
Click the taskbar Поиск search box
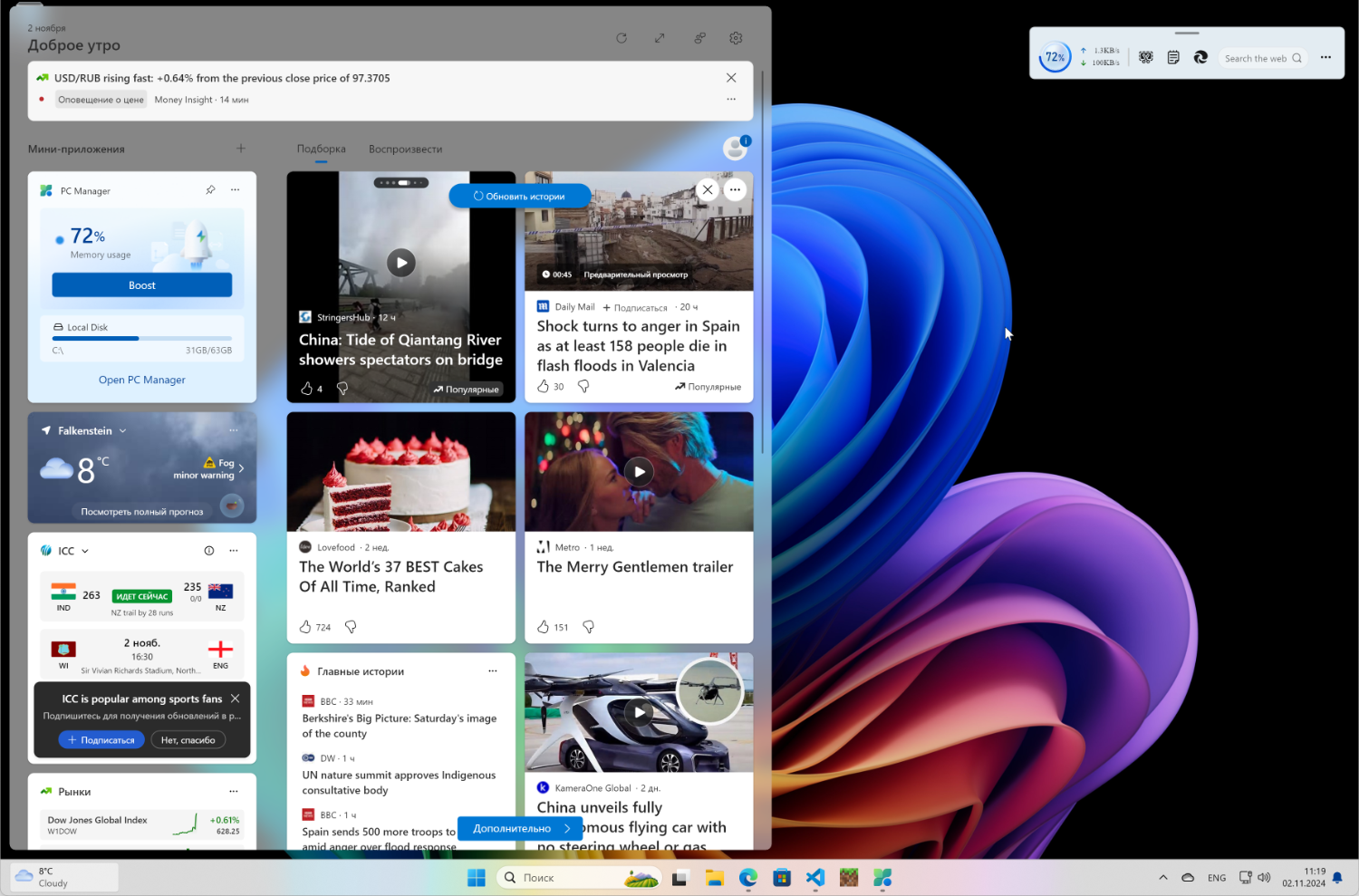click(x=580, y=877)
